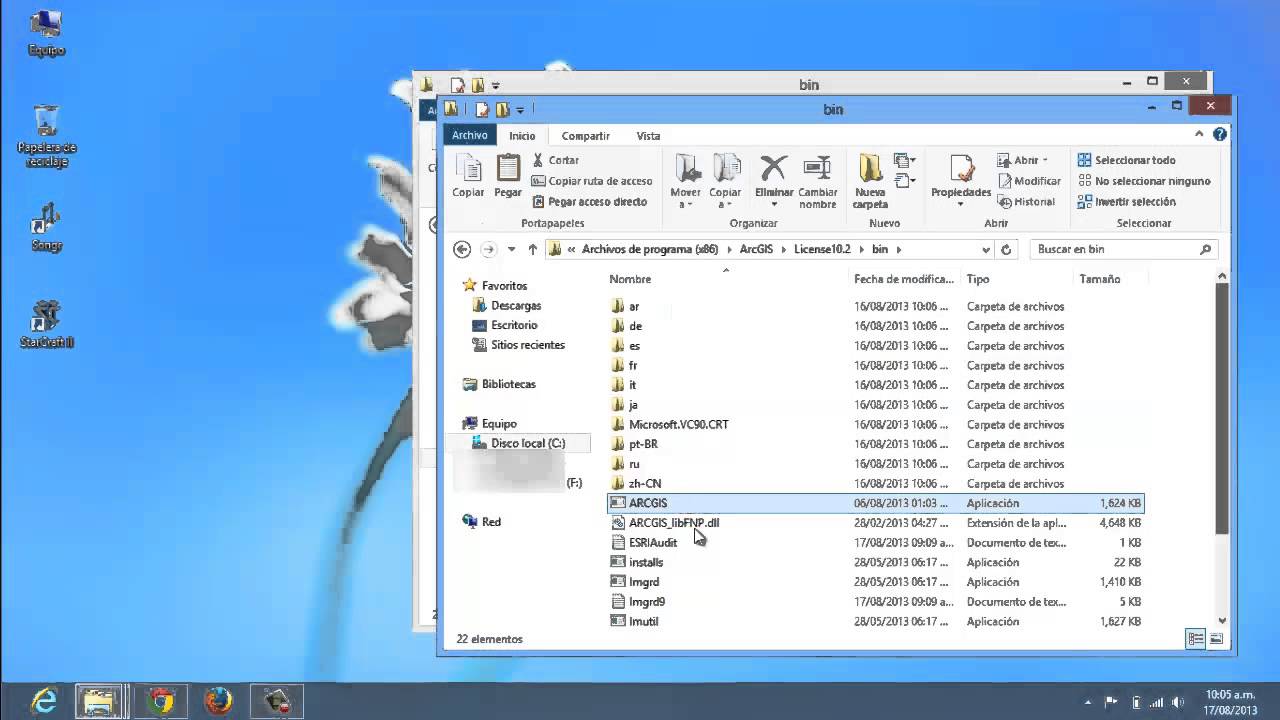Viewport: 1280px width, 720px height.
Task: Switch to the Vista tab
Action: (x=648, y=135)
